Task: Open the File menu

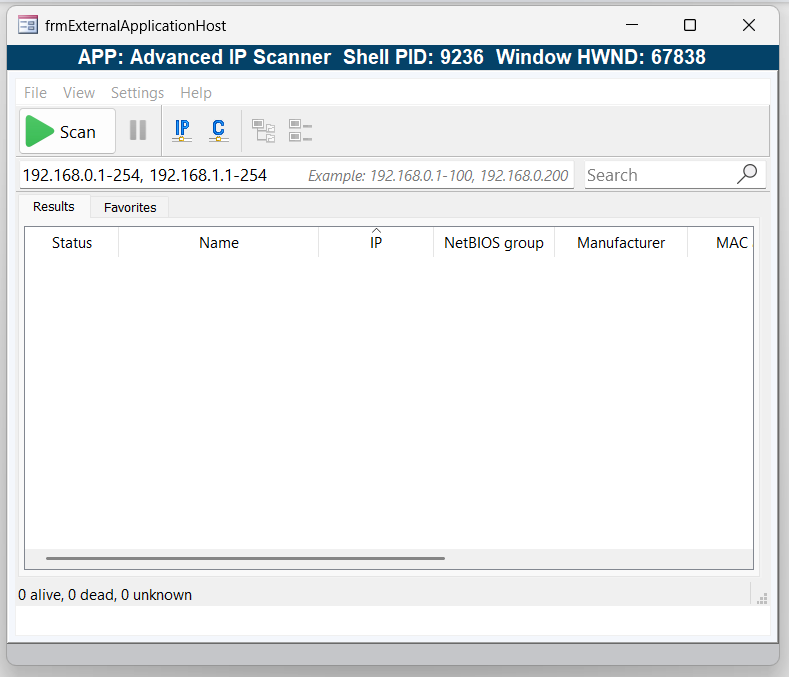Action: [x=35, y=93]
